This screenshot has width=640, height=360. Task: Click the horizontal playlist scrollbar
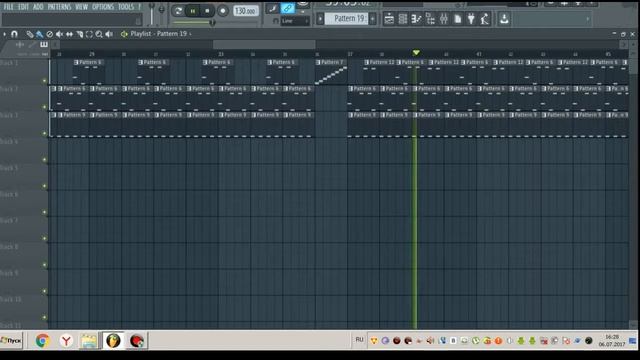coord(264,44)
